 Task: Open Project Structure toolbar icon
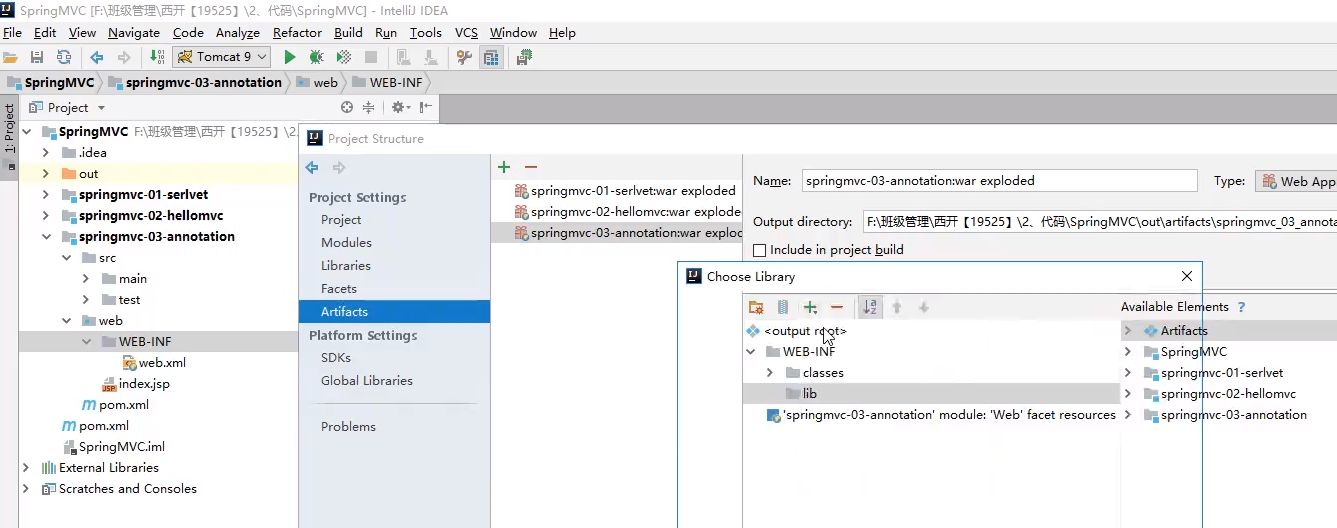[x=491, y=58]
